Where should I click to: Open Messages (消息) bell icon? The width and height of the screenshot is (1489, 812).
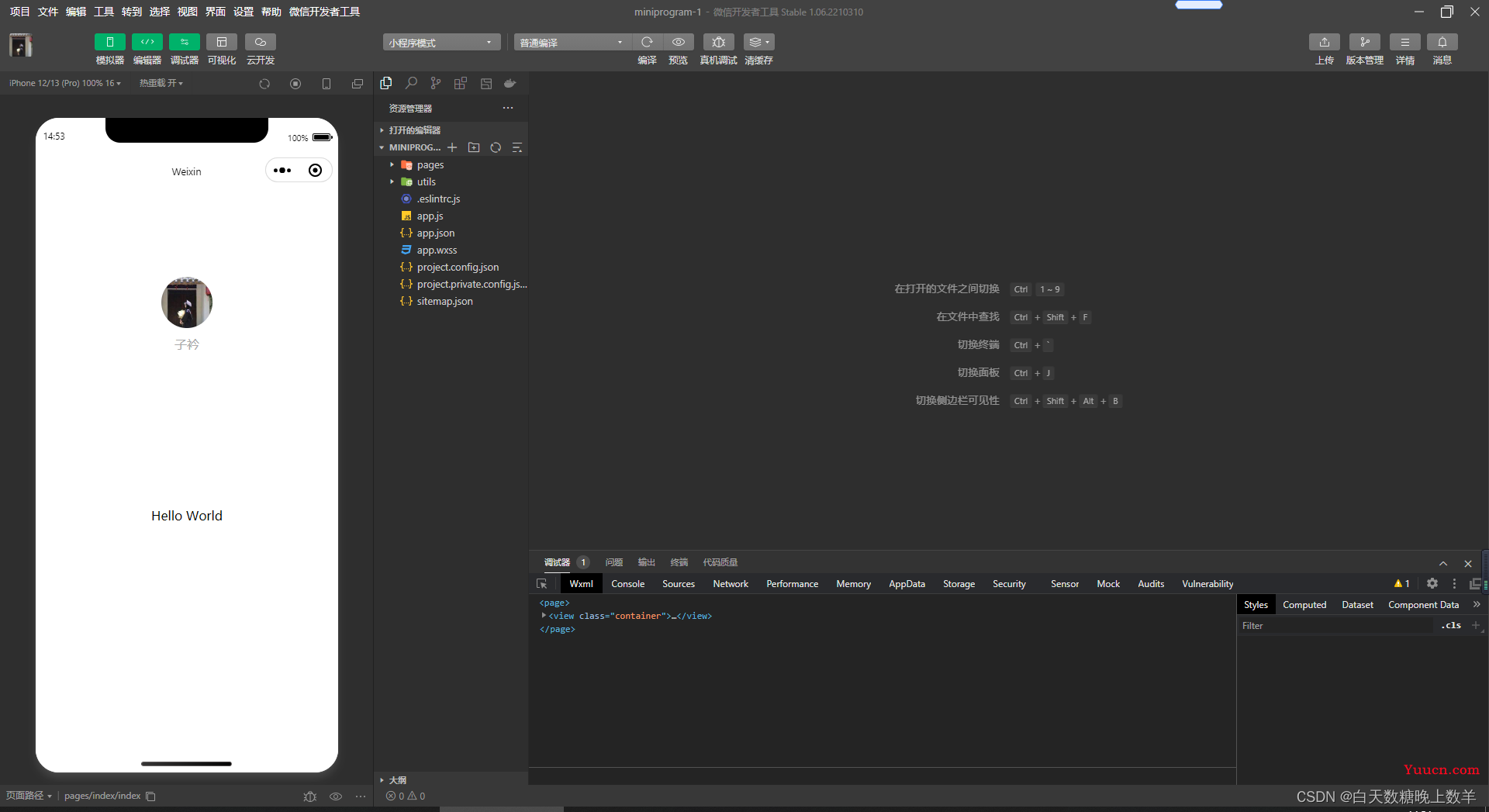click(x=1442, y=42)
